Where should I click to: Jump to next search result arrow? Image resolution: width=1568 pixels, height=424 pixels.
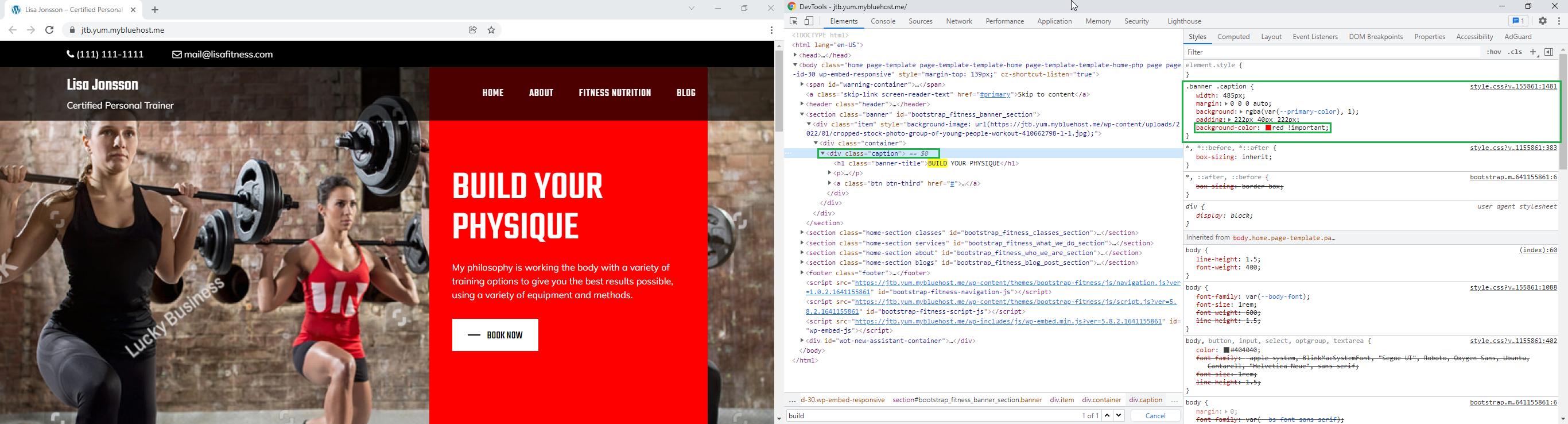click(1119, 415)
